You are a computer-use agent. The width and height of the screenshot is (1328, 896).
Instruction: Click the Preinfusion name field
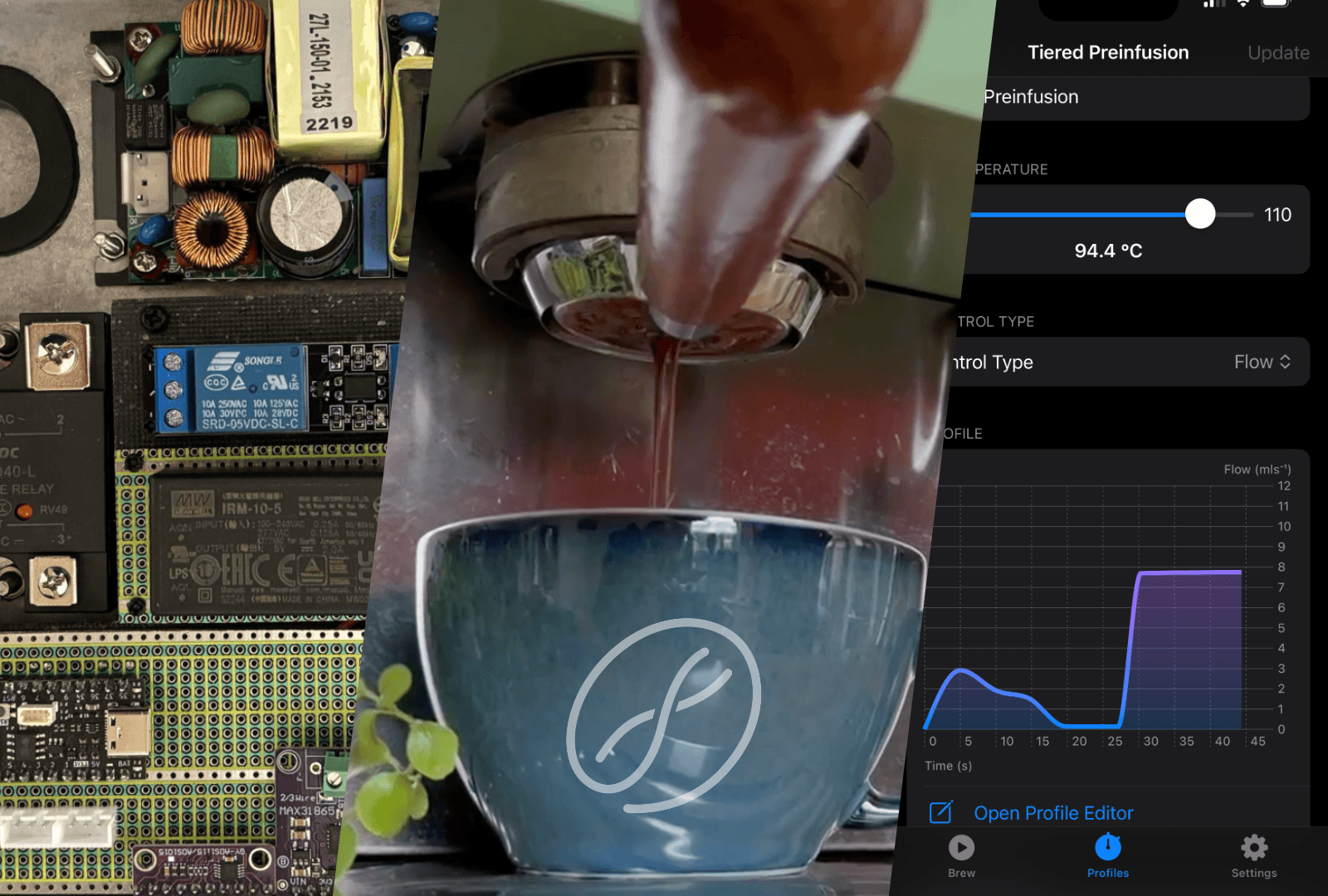(1141, 98)
